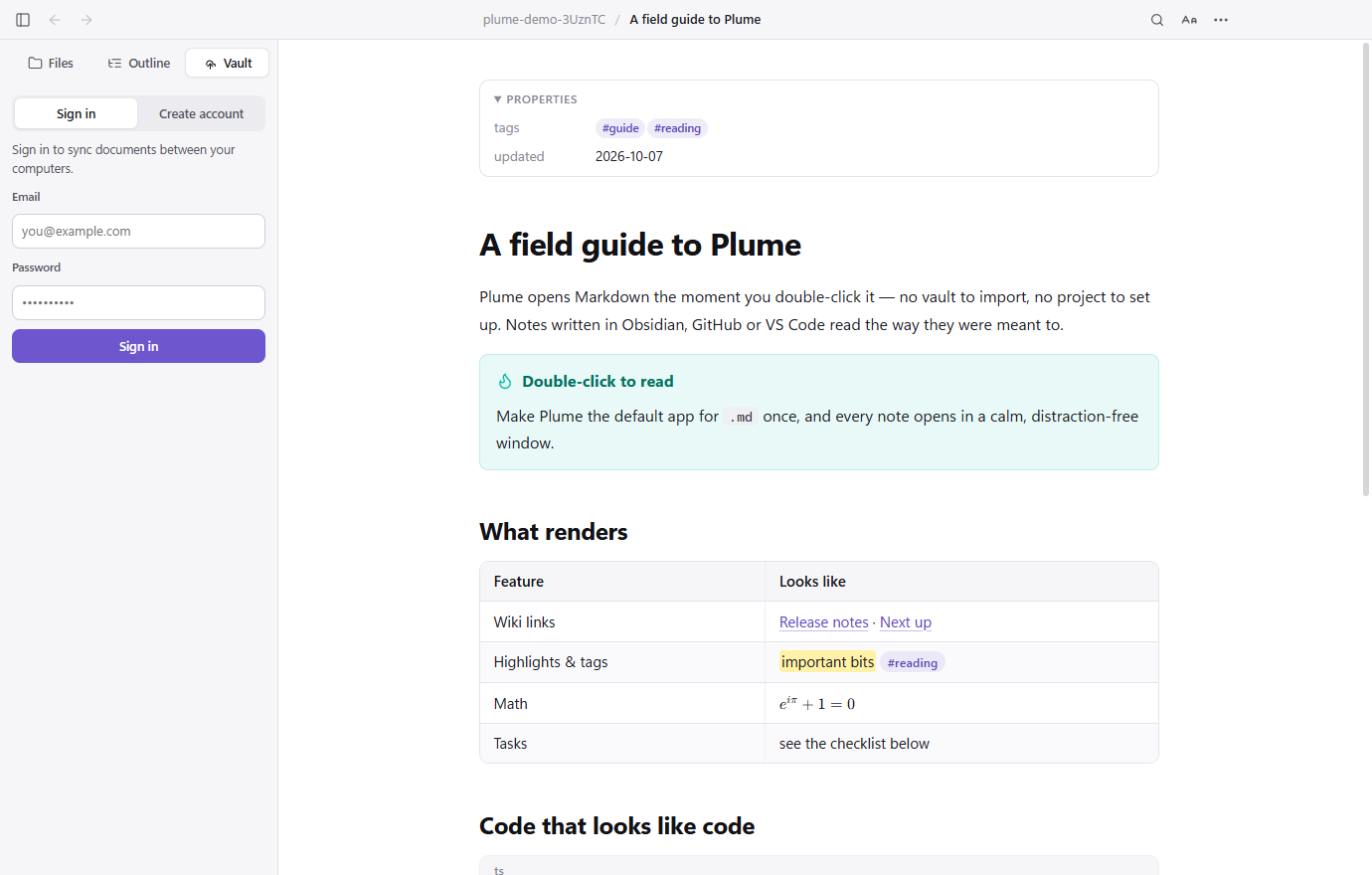The width and height of the screenshot is (1372, 875).
Task: Open text size settings (Aa) icon
Action: click(1189, 20)
